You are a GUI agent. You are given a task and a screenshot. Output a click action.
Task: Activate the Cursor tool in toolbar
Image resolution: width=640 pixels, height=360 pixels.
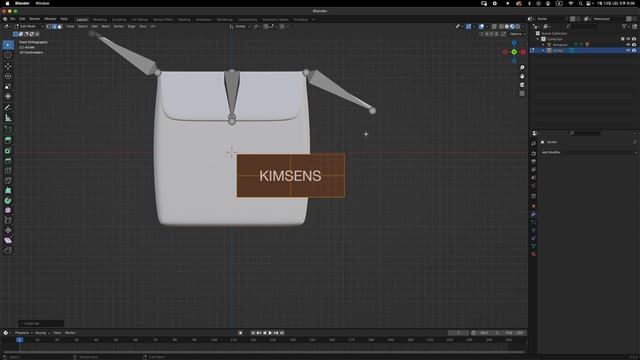click(x=8, y=55)
